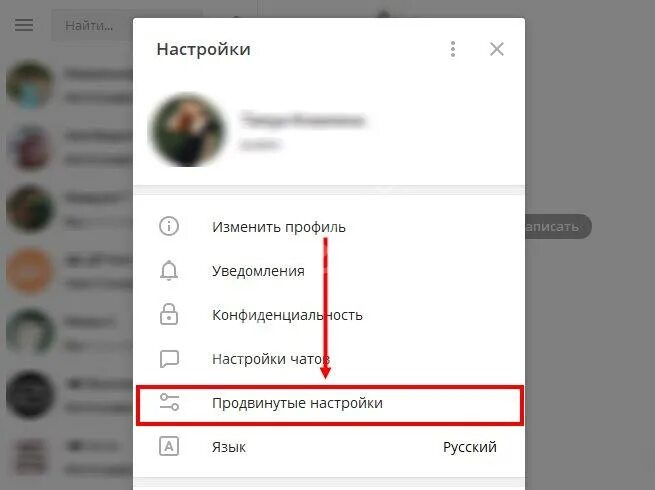Change the Русский language value
The width and height of the screenshot is (655, 490).
coord(470,447)
